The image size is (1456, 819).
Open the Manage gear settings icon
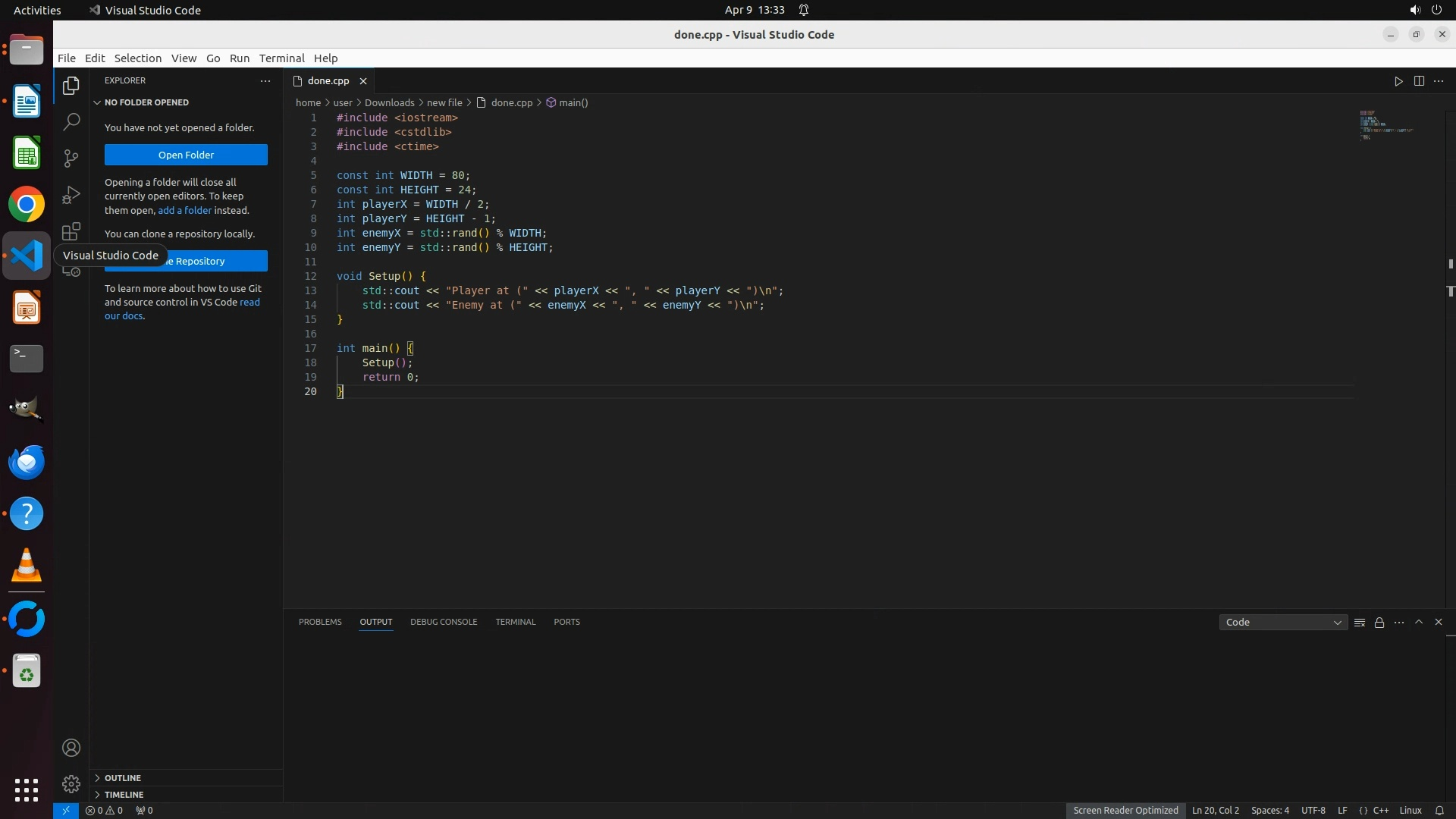point(71,783)
